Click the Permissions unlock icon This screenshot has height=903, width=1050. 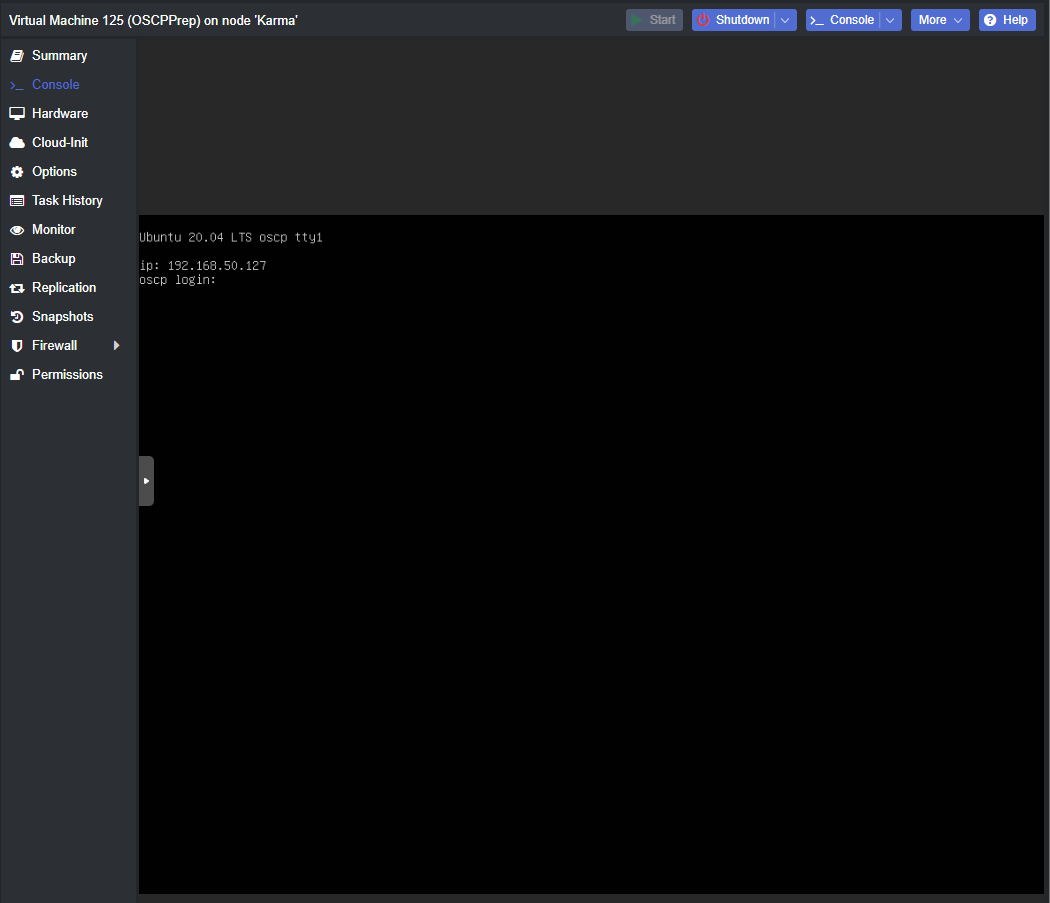(17, 374)
